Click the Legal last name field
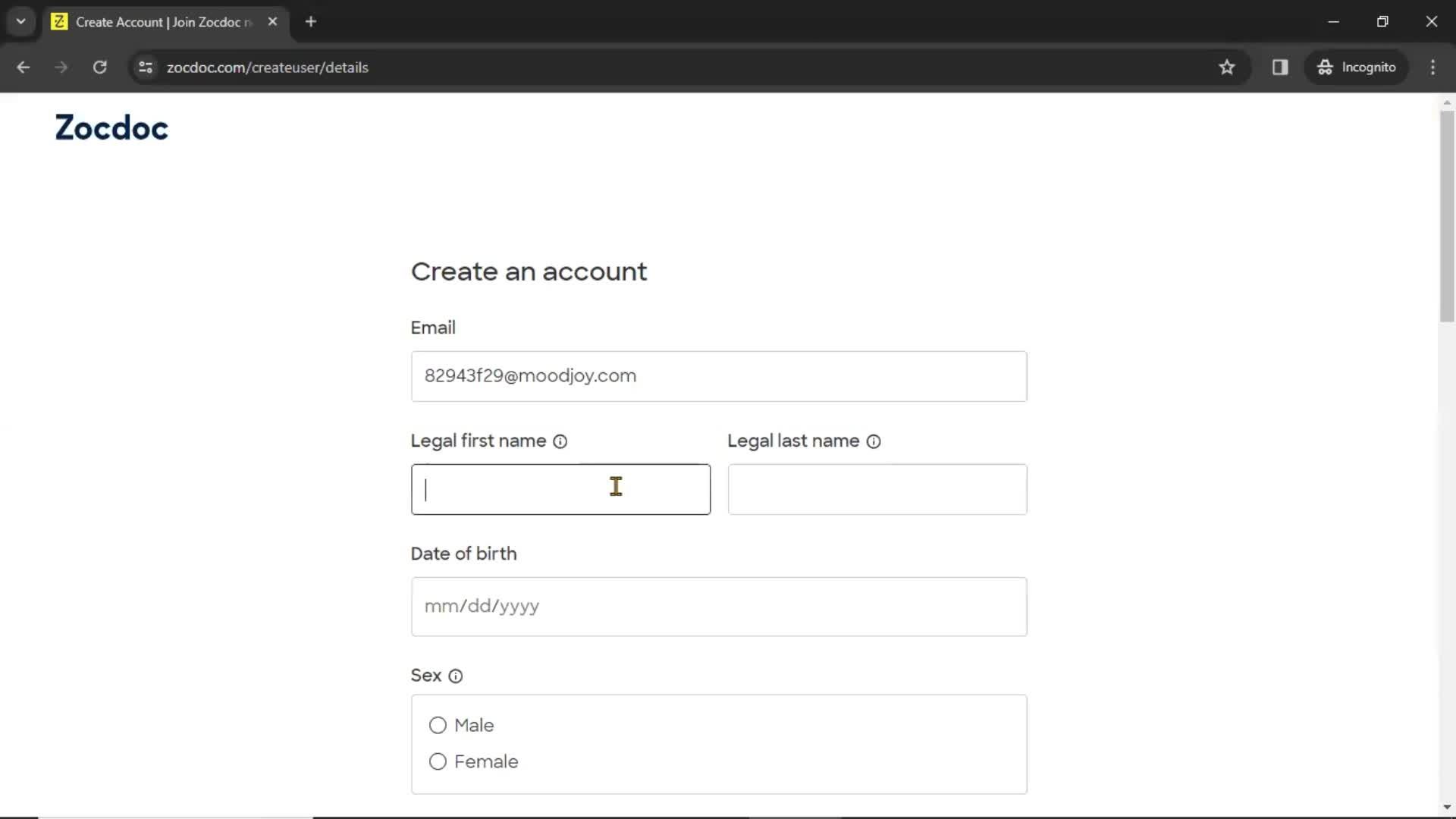The image size is (1456, 819). [x=877, y=489]
